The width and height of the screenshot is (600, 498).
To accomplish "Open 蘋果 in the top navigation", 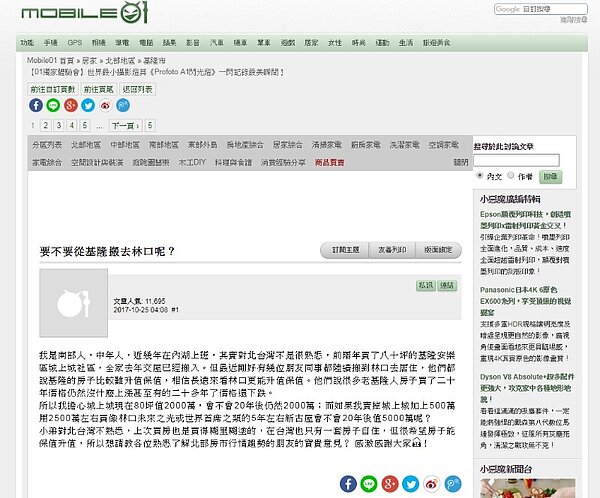I will (170, 42).
